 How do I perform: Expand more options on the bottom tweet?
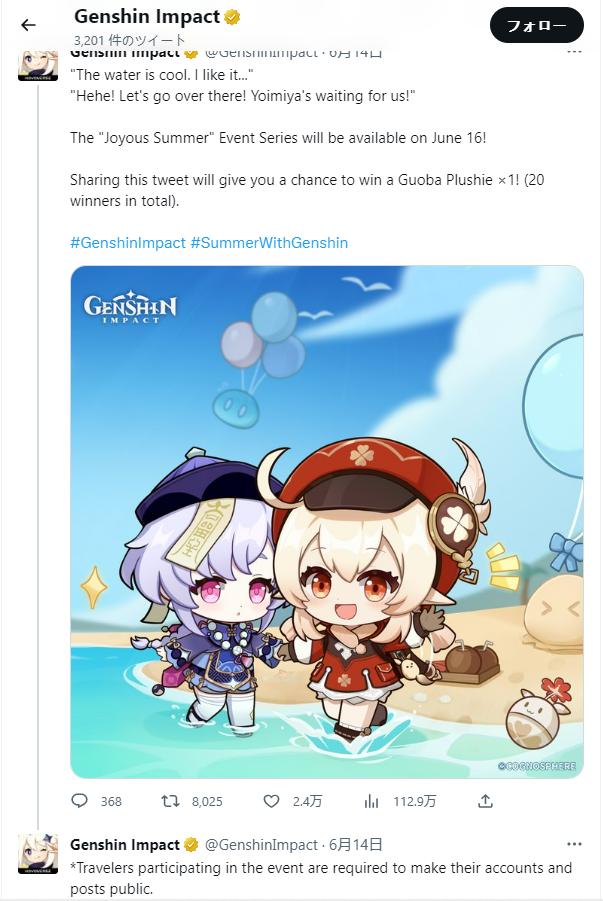click(x=574, y=844)
